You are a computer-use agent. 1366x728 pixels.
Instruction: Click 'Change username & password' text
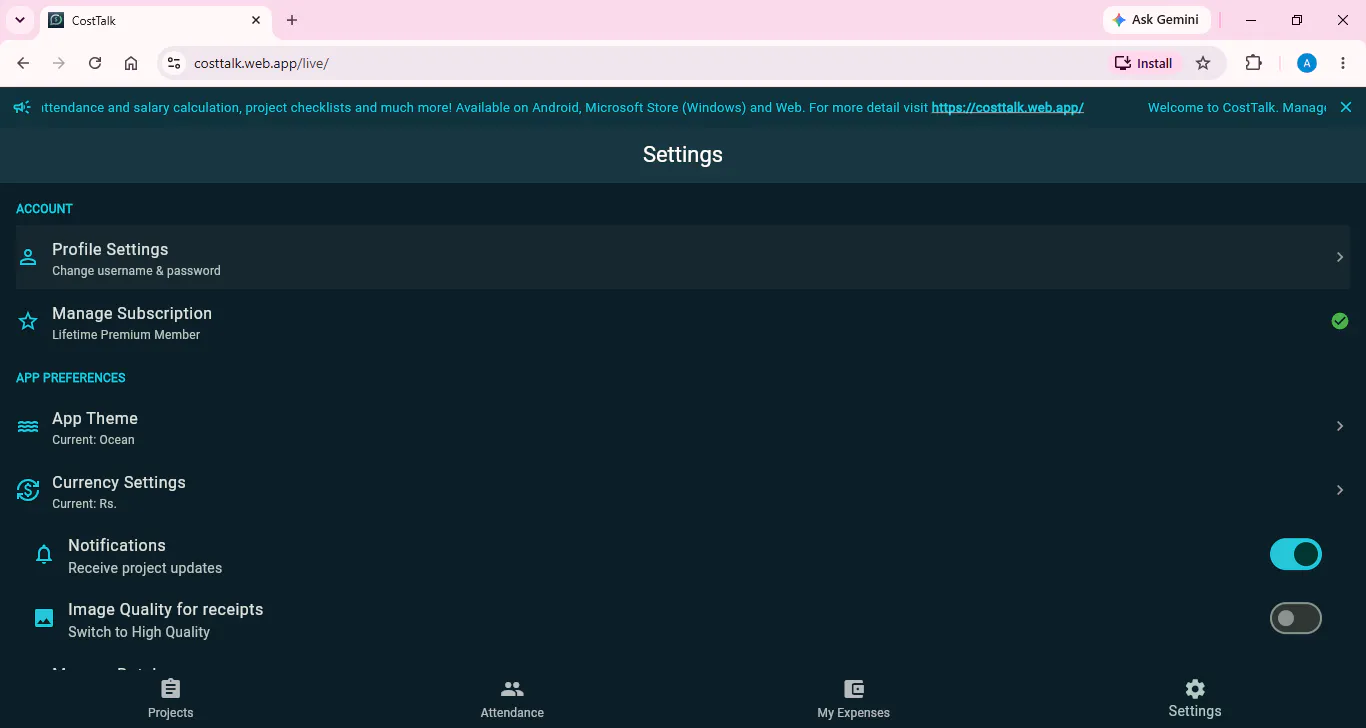(x=136, y=271)
